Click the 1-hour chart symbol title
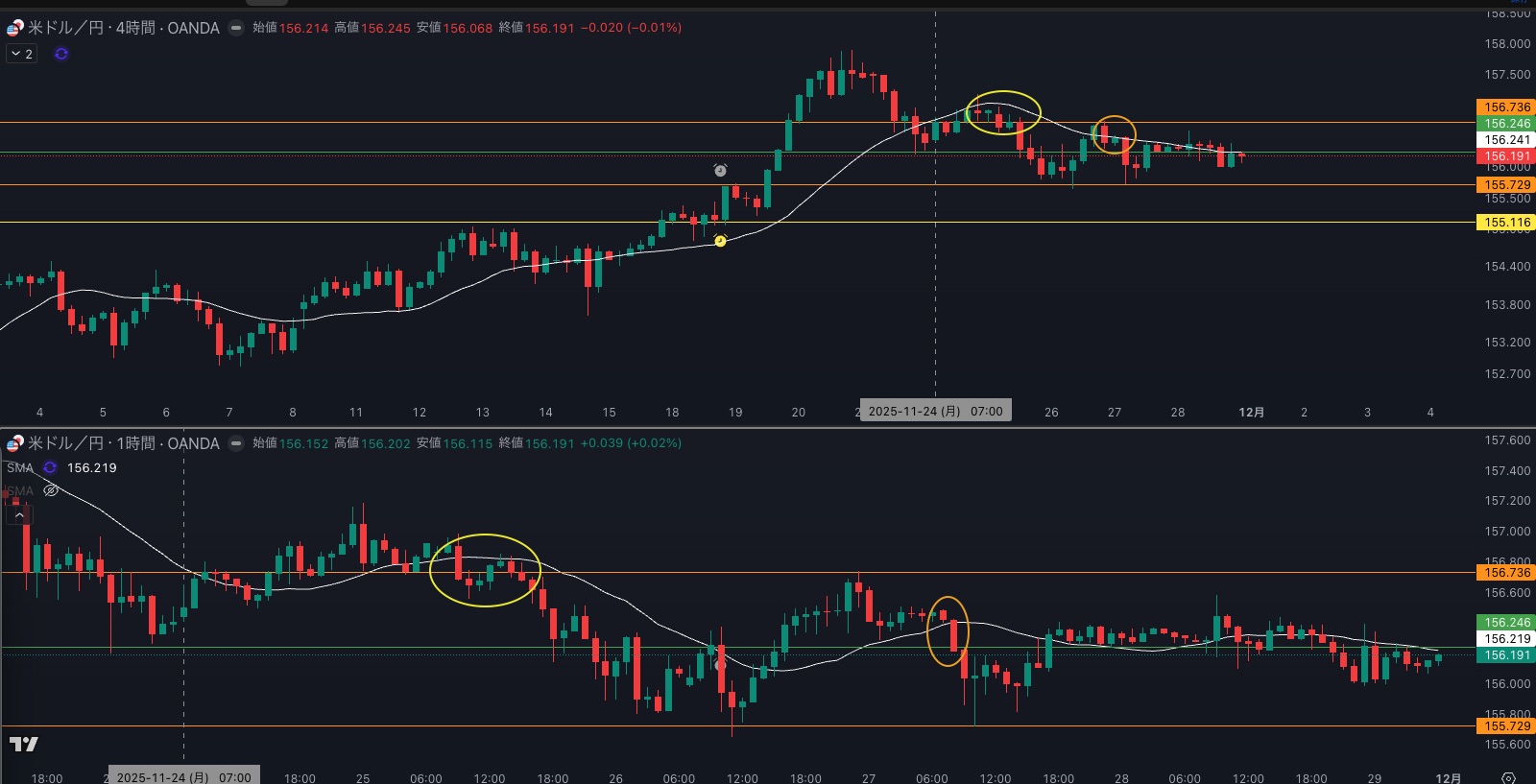 click(x=123, y=443)
